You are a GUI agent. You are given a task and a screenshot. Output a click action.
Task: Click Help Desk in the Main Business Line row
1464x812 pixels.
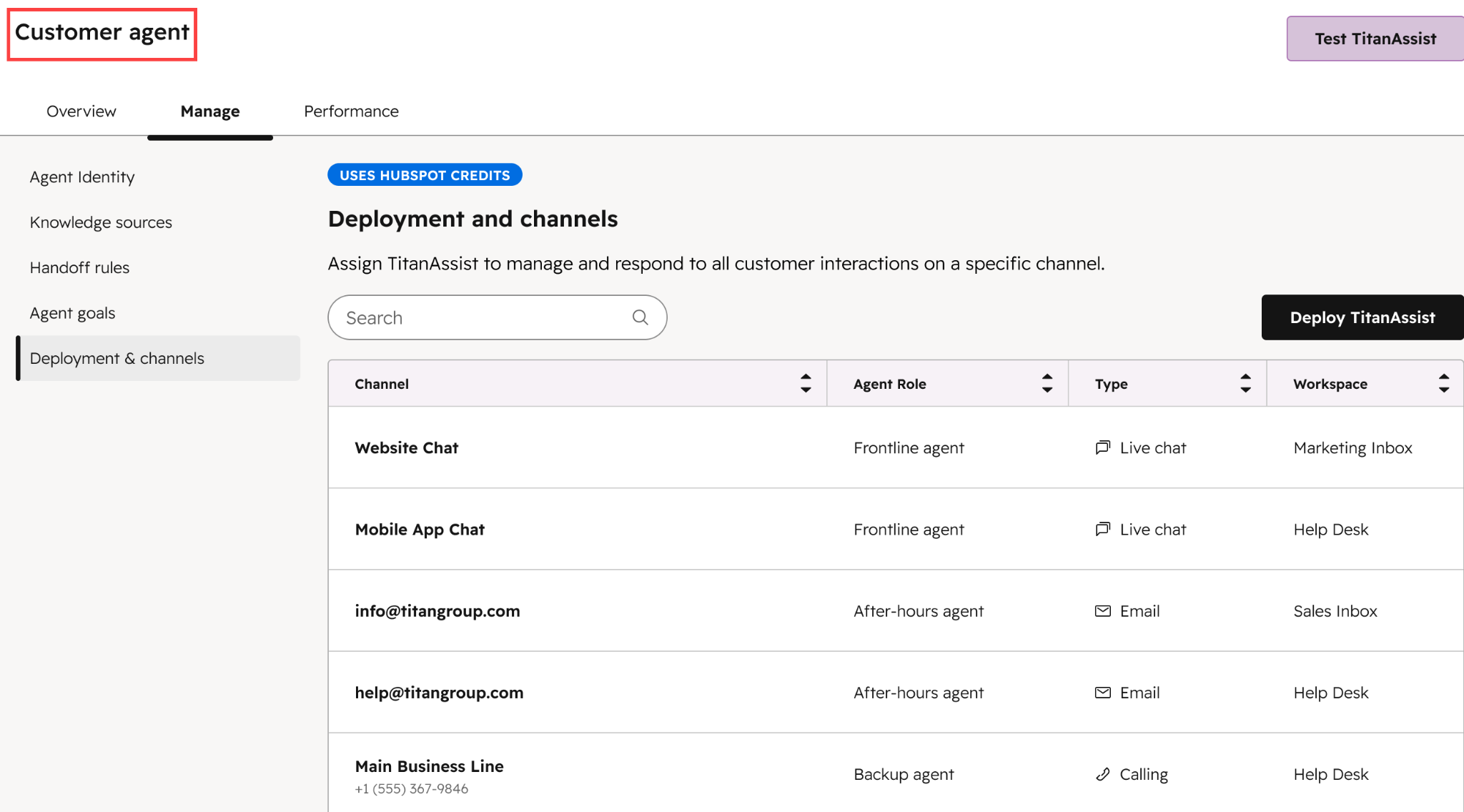tap(1330, 774)
